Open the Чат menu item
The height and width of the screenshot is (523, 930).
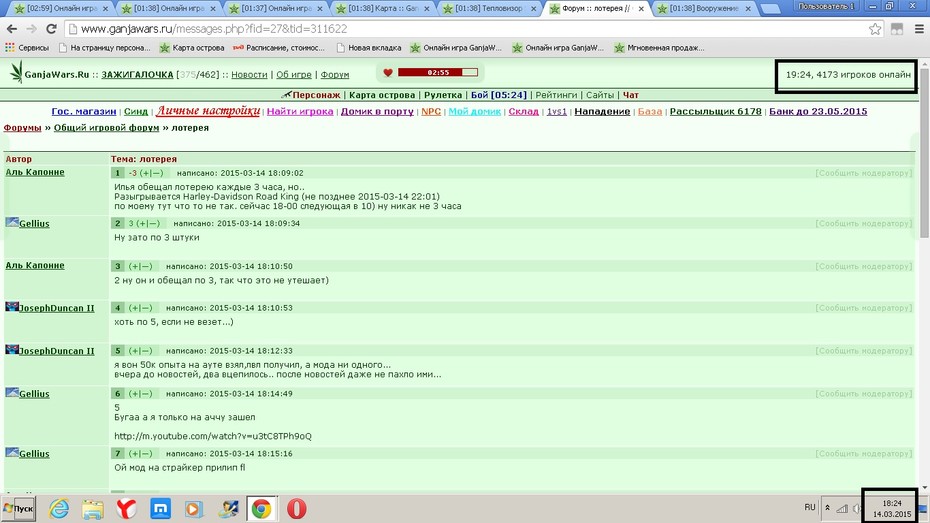(630, 95)
